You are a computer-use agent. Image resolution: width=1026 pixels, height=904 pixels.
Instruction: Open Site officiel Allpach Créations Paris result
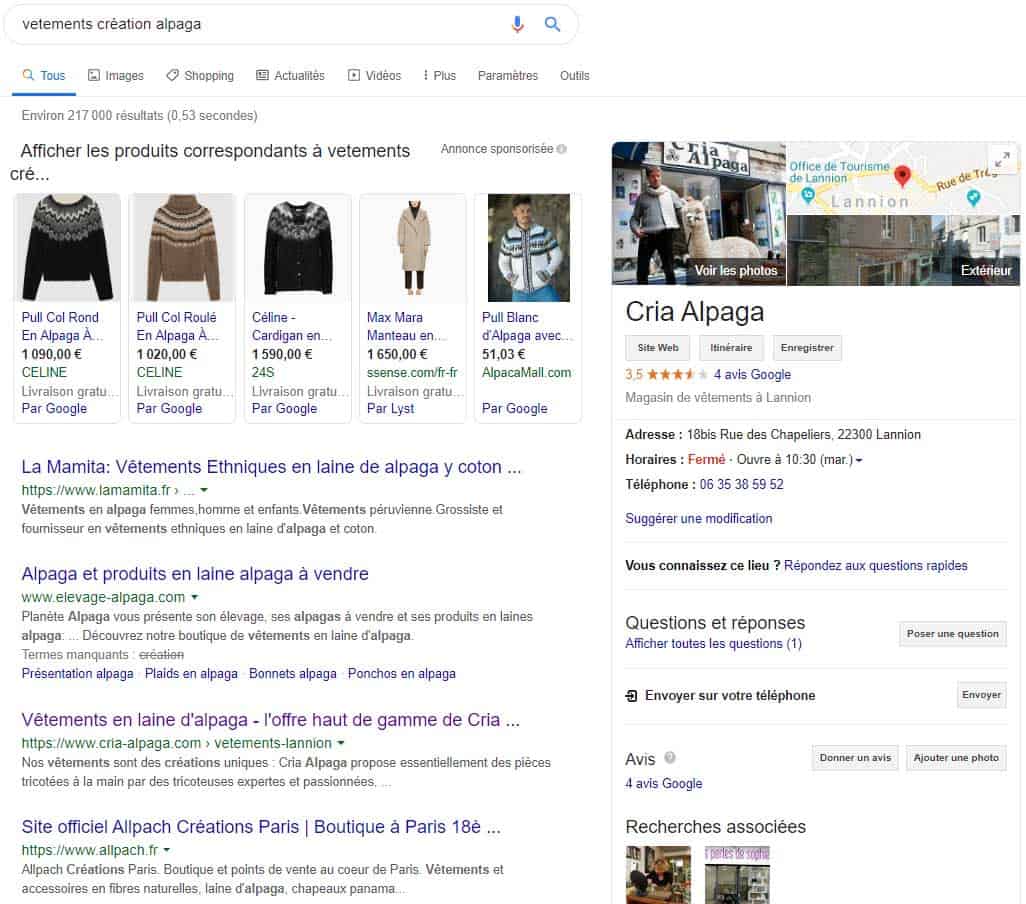click(261, 827)
